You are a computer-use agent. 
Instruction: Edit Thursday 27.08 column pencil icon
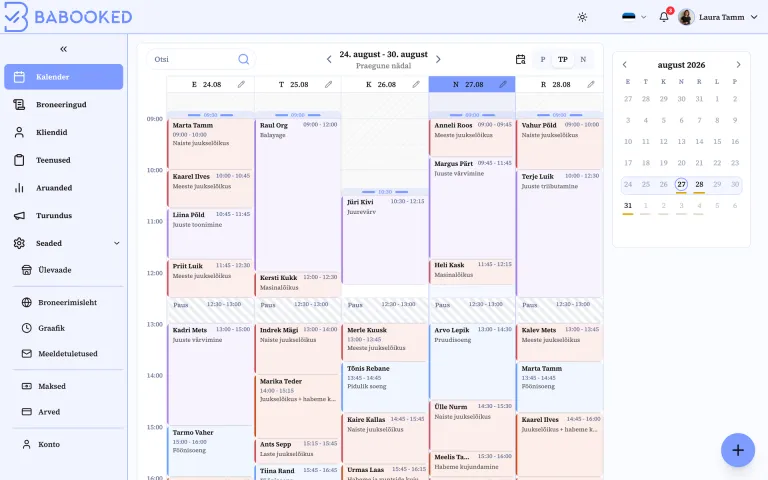[x=503, y=84]
